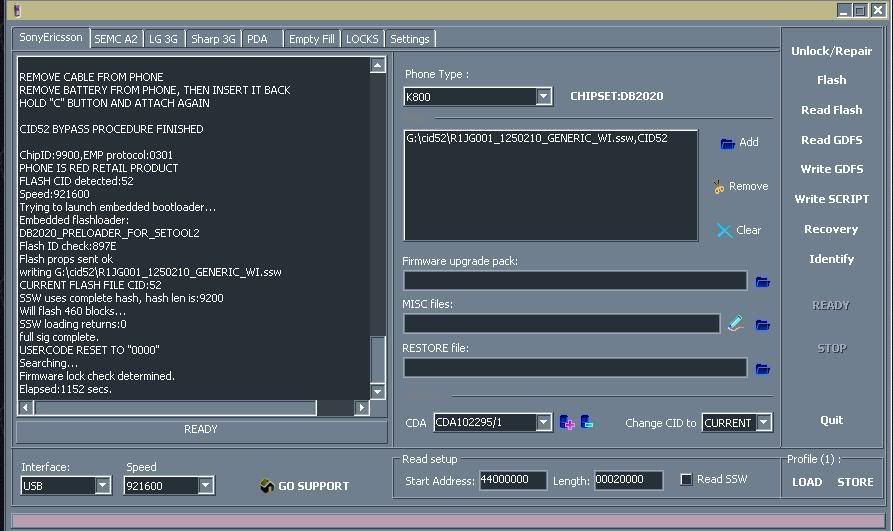Click the GO SUPPORT link
This screenshot has width=893, height=531.
[x=313, y=486]
